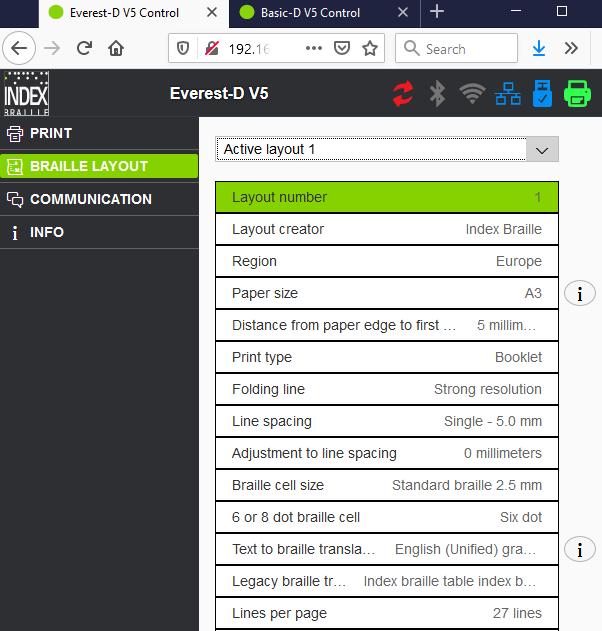Image resolution: width=602 pixels, height=631 pixels.
Task: Maximize the browser window
Action: (562, 11)
